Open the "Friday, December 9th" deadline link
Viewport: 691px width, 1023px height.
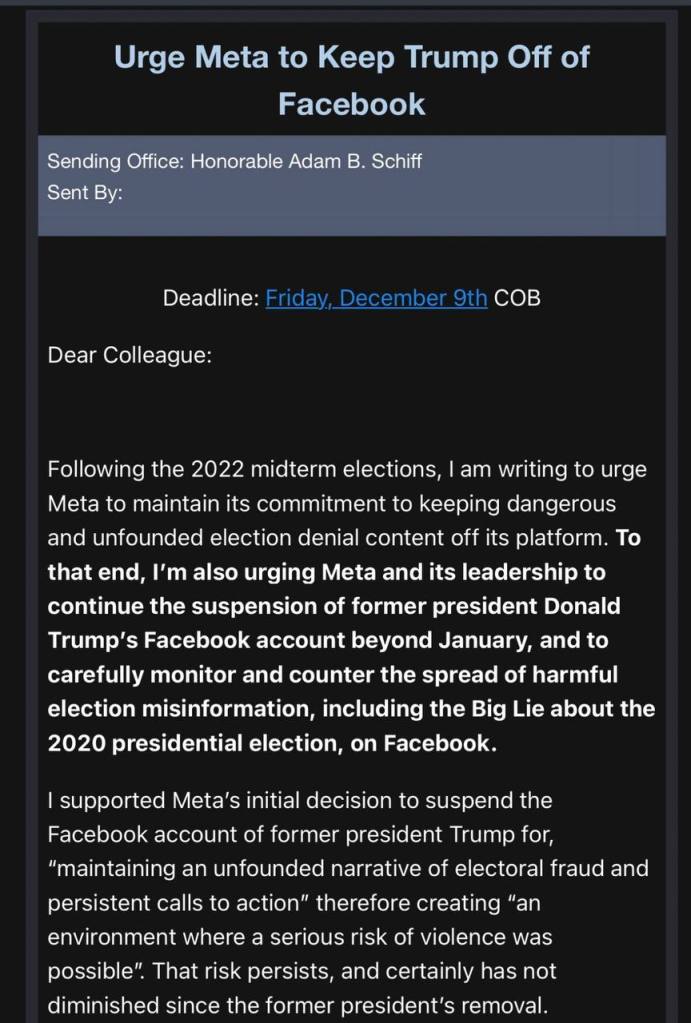pyautogui.click(x=376, y=298)
